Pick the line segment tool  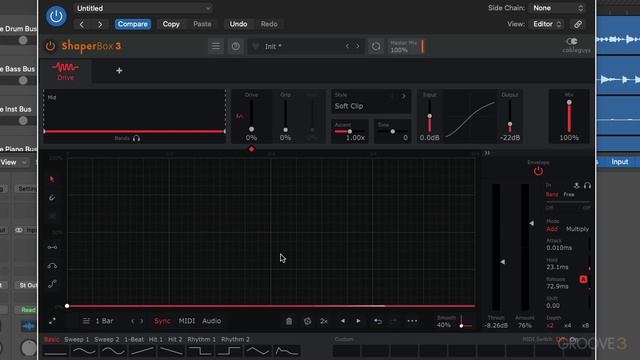52,247
